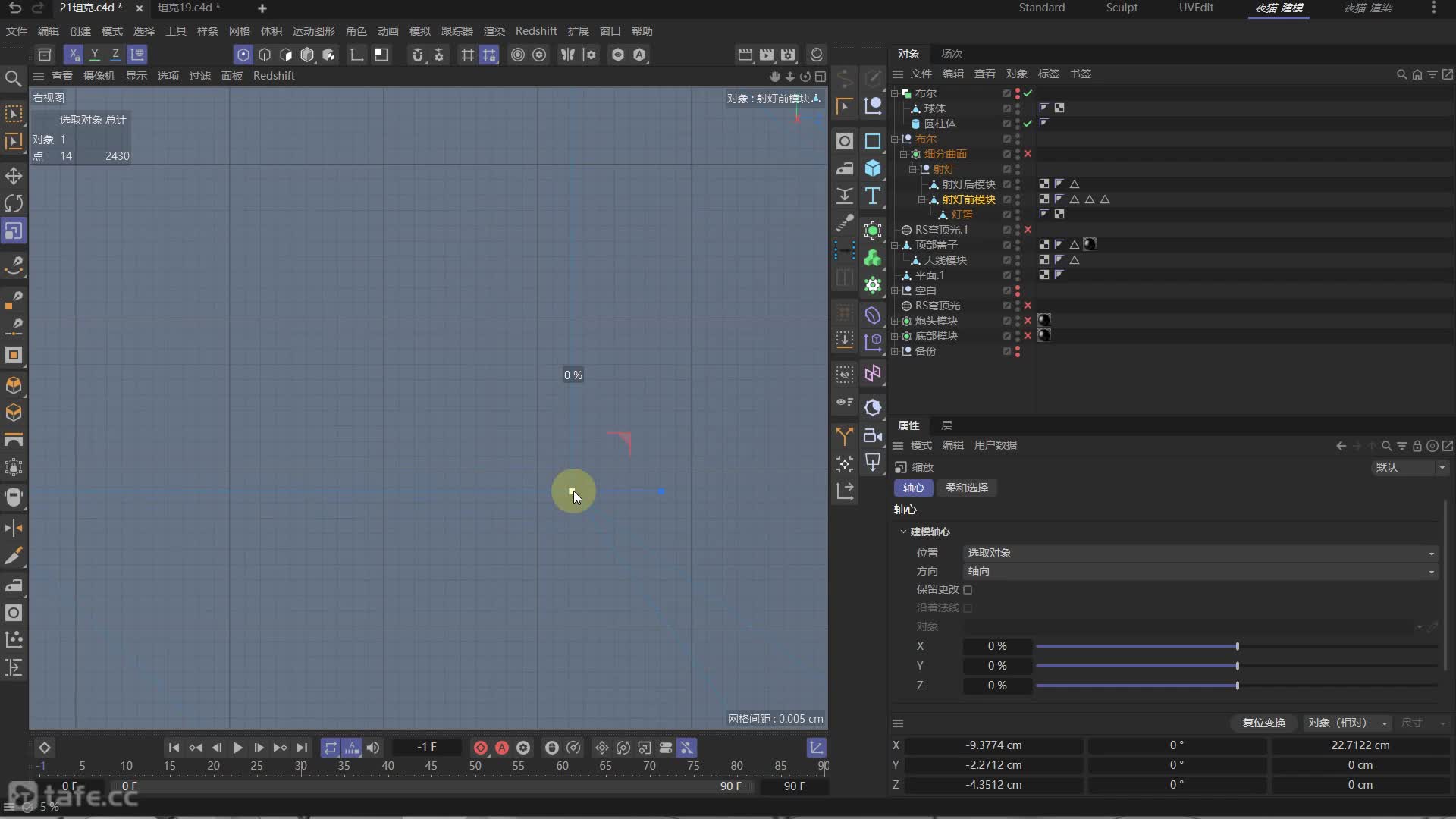Open the 方向 轴向 dropdown
The image size is (1456, 819).
(1200, 571)
